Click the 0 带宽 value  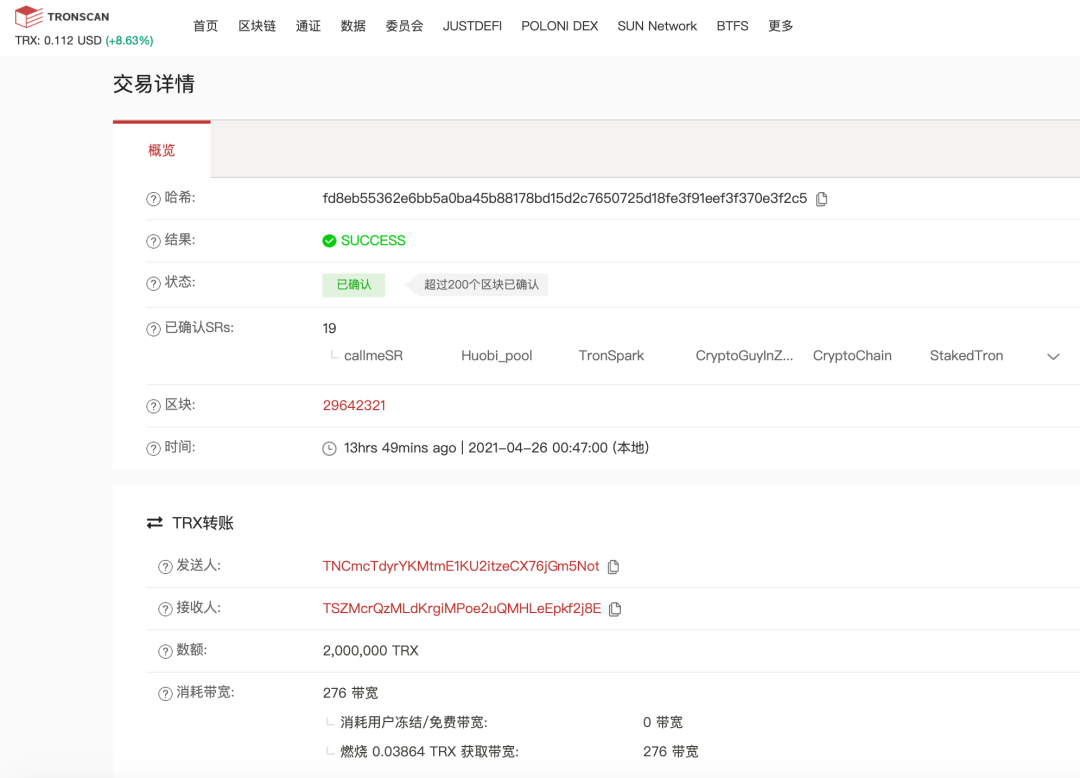click(663, 722)
